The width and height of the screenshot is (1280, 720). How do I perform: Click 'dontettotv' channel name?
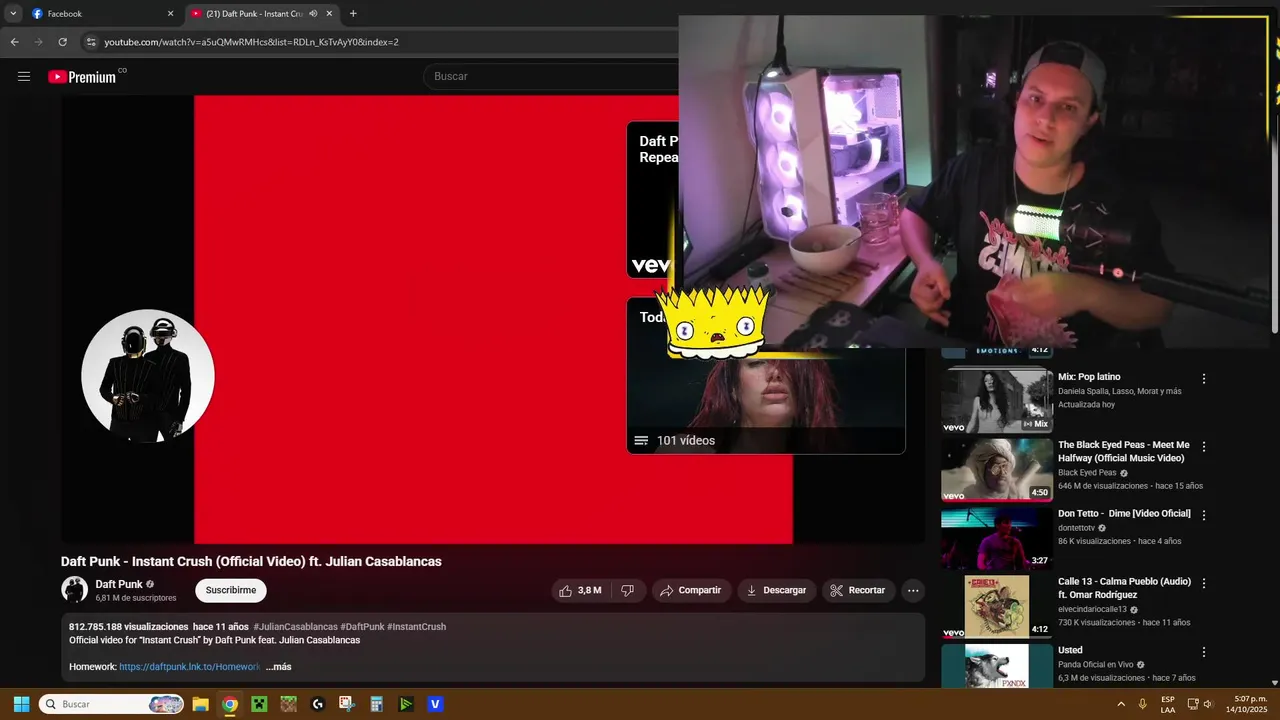tap(1076, 528)
